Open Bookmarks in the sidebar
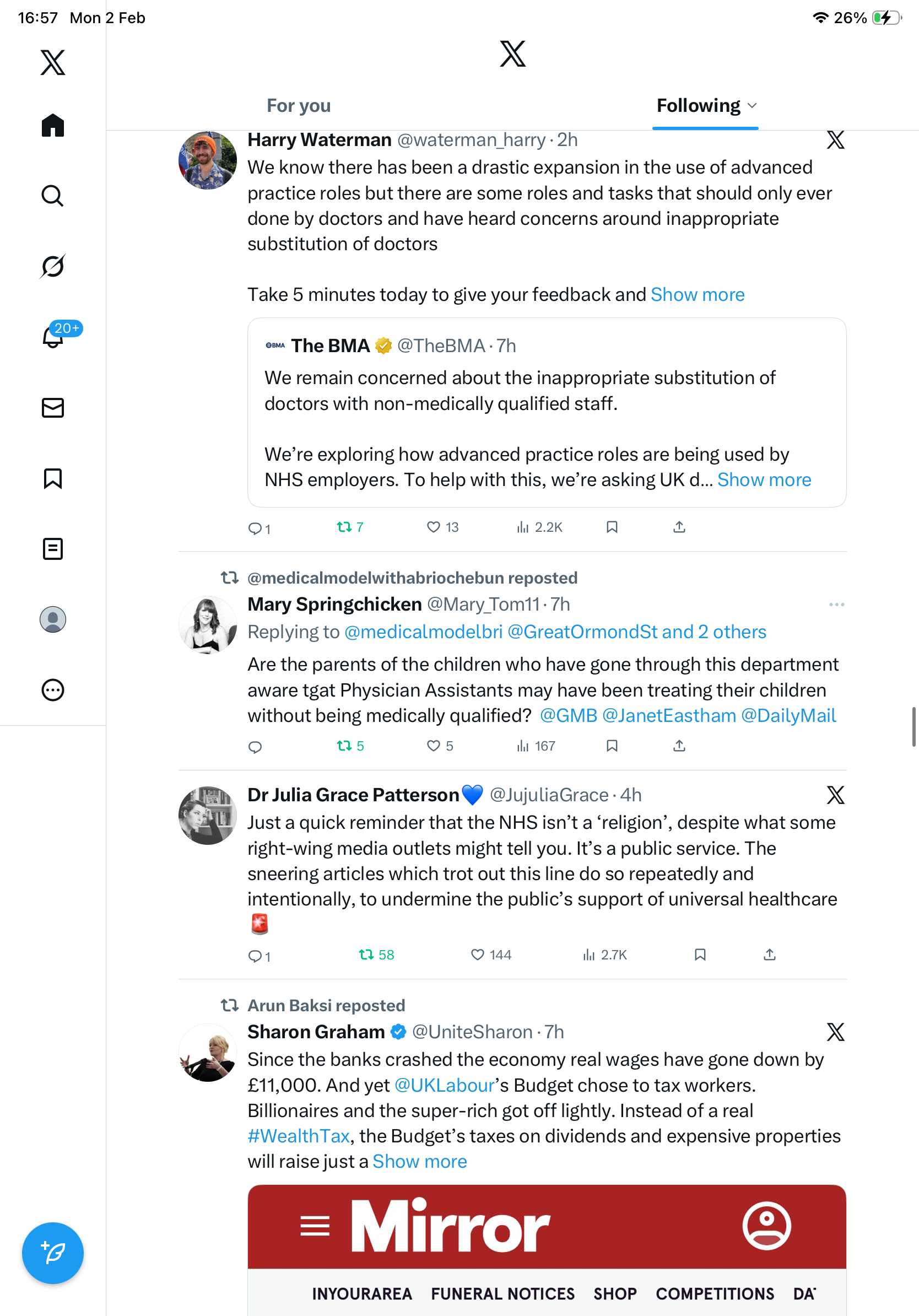The width and height of the screenshot is (919, 1316). point(53,478)
